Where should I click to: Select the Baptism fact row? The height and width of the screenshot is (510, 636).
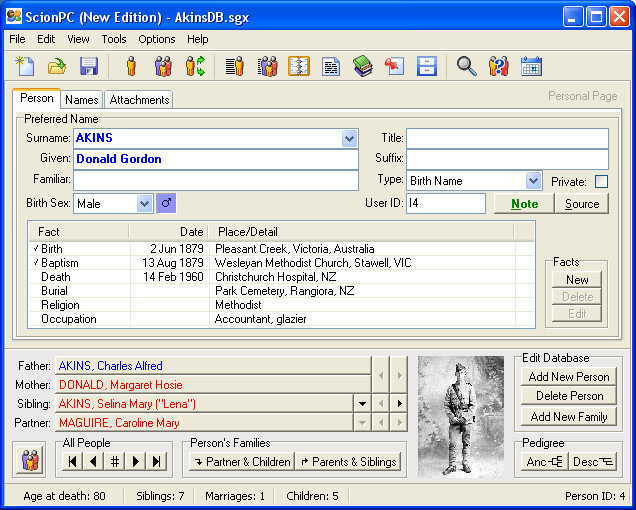[281, 263]
